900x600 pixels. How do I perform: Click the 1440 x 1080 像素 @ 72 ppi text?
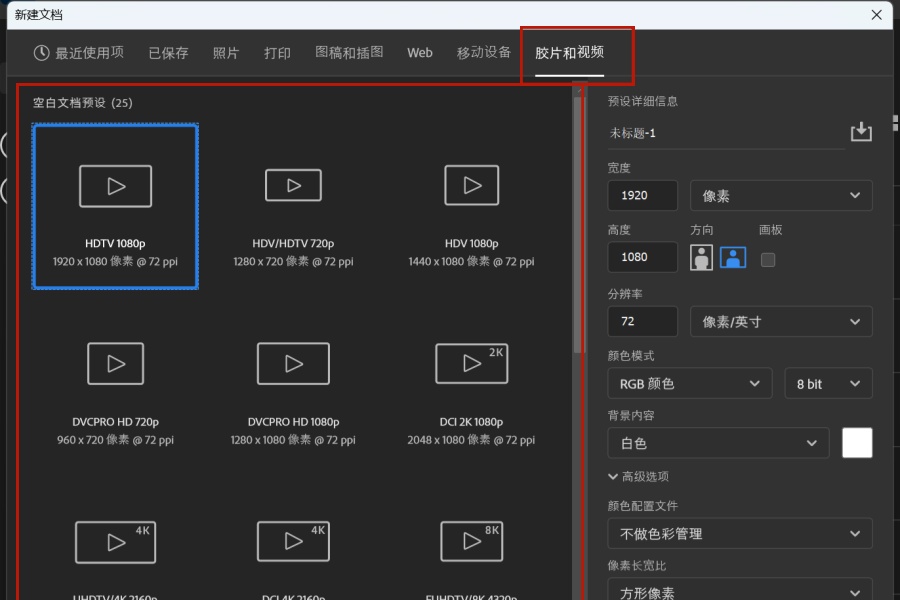click(x=471, y=261)
